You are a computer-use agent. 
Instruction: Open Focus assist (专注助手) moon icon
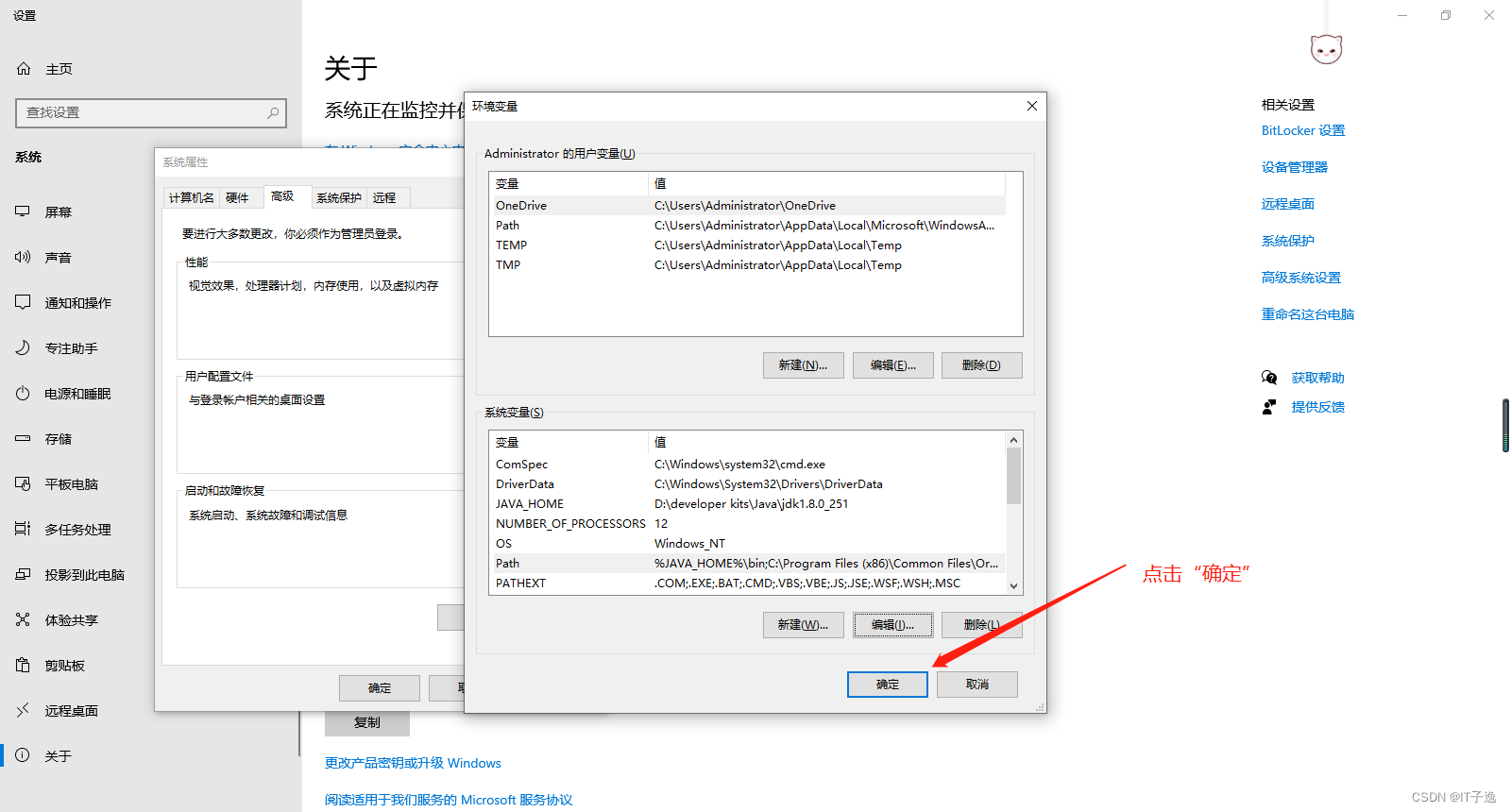point(23,347)
